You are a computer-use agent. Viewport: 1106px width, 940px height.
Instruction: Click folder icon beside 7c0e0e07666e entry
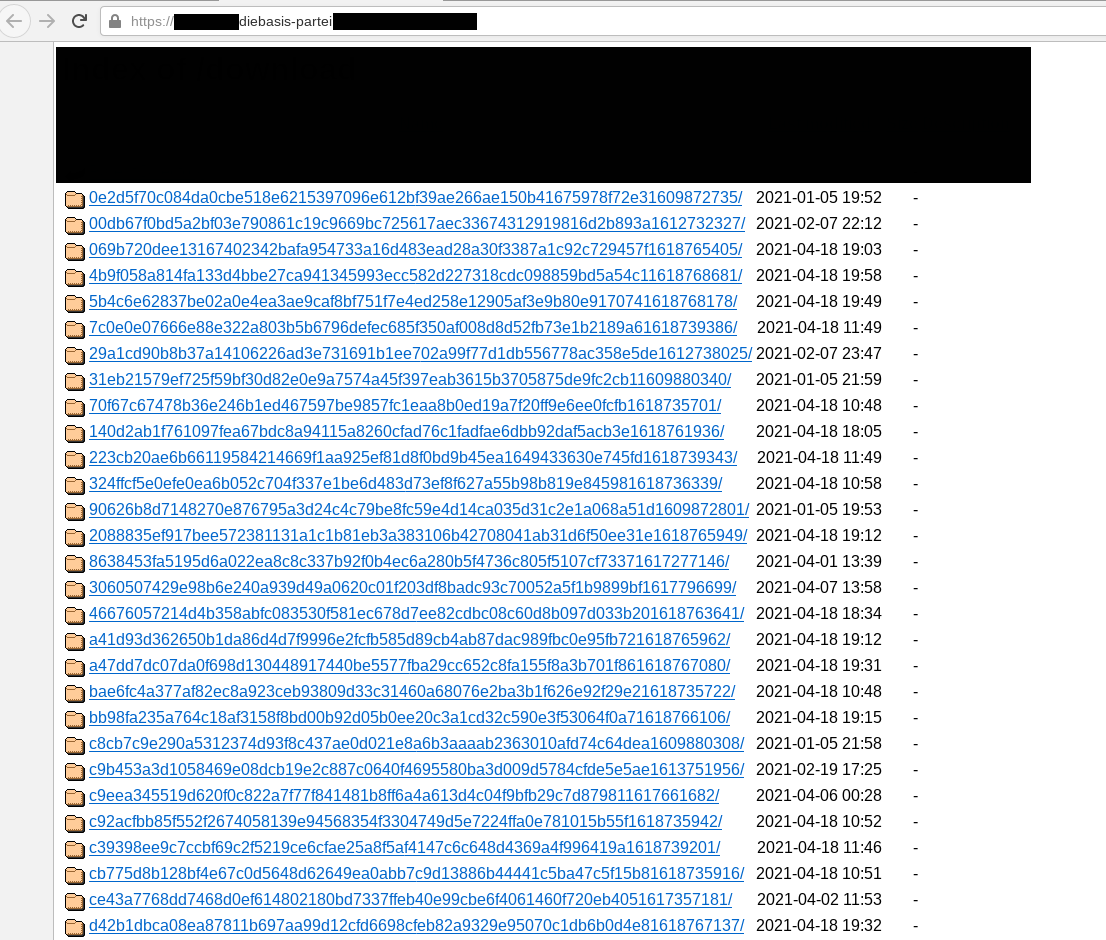[75, 329]
